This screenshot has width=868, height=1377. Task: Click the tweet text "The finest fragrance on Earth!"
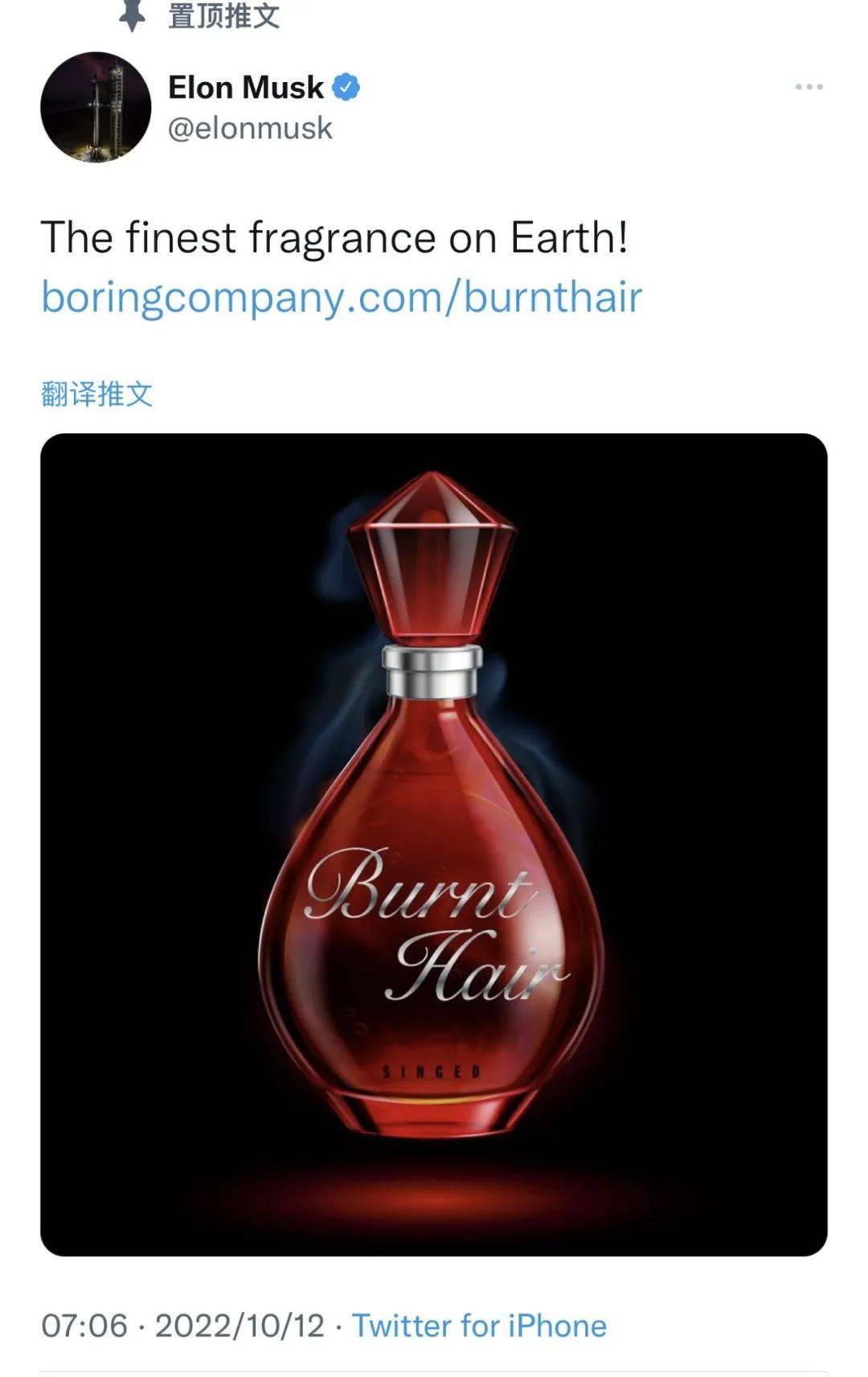(334, 238)
